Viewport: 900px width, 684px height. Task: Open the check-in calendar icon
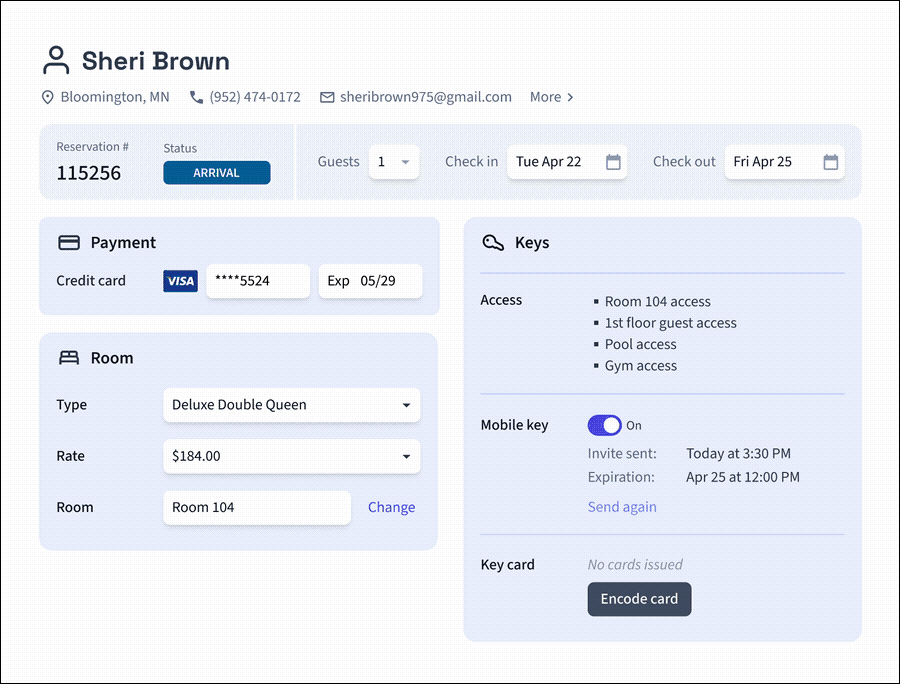tap(613, 162)
